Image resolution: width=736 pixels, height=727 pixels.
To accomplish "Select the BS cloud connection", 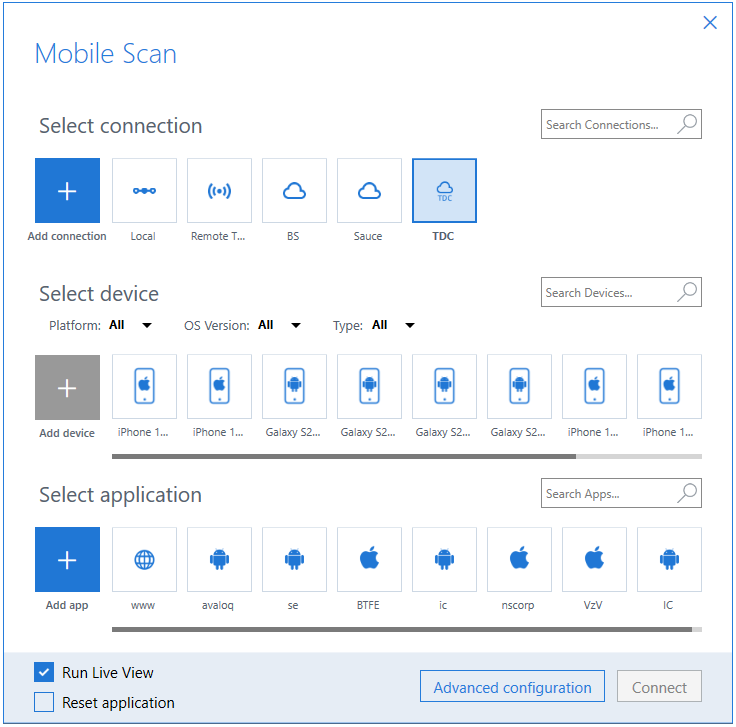I will [x=294, y=190].
